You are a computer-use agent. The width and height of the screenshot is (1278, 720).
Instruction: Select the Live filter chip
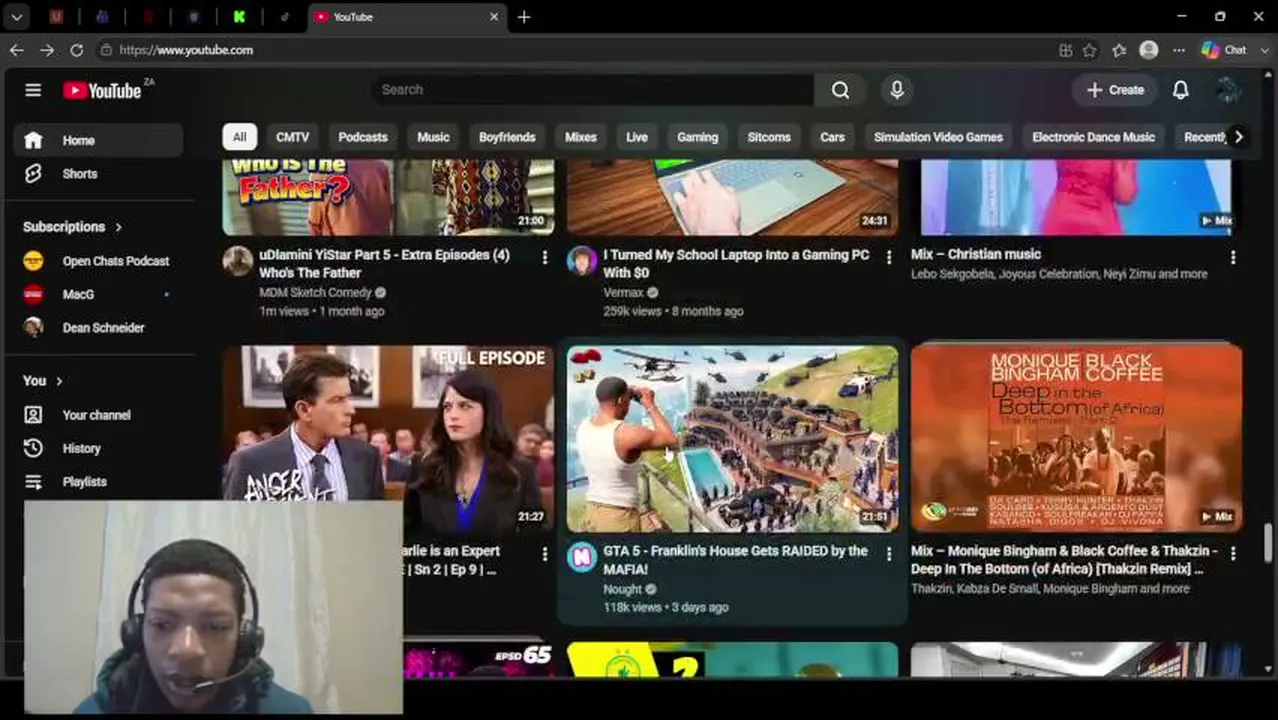[x=637, y=137]
